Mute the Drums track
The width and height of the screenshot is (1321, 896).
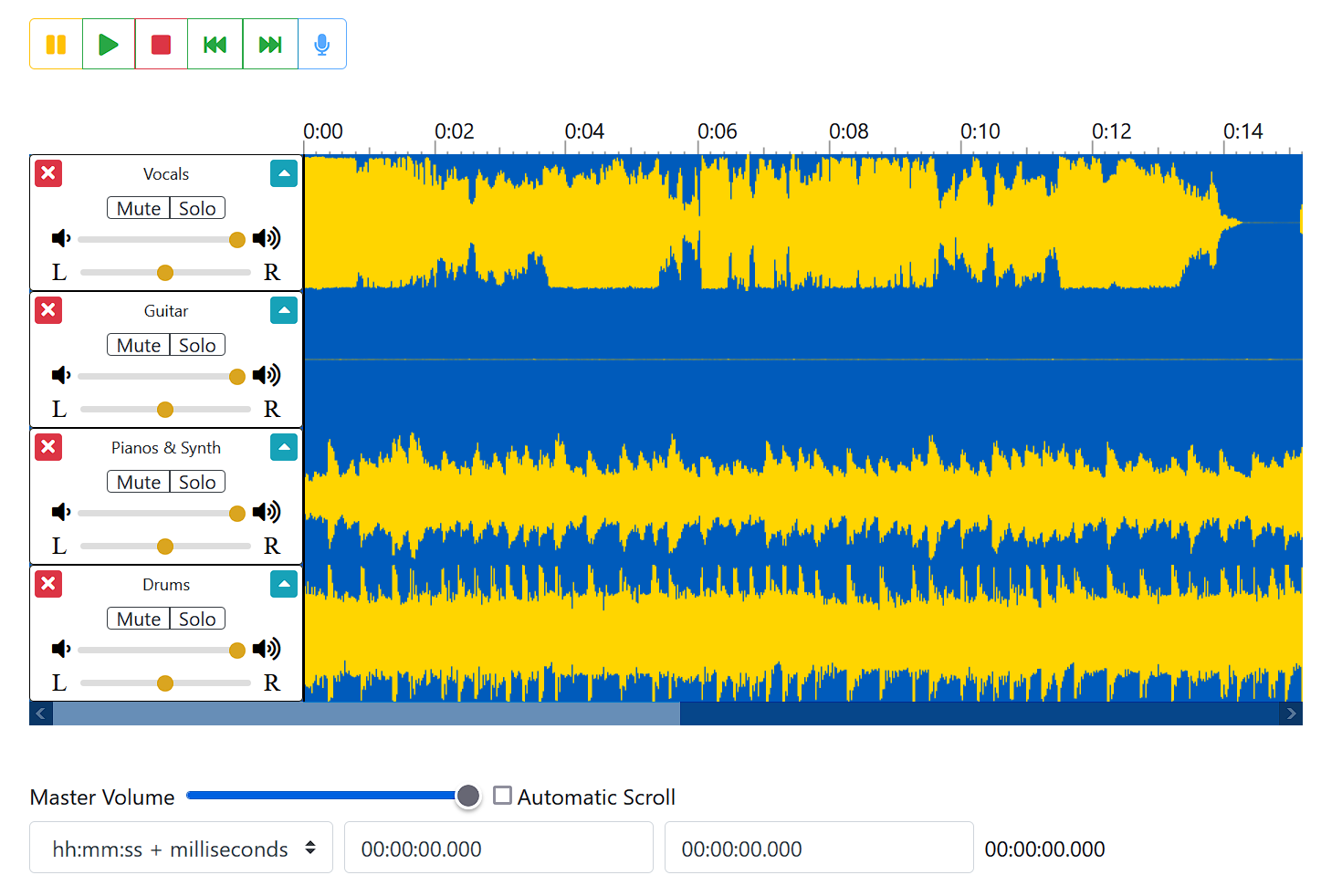[x=139, y=620]
